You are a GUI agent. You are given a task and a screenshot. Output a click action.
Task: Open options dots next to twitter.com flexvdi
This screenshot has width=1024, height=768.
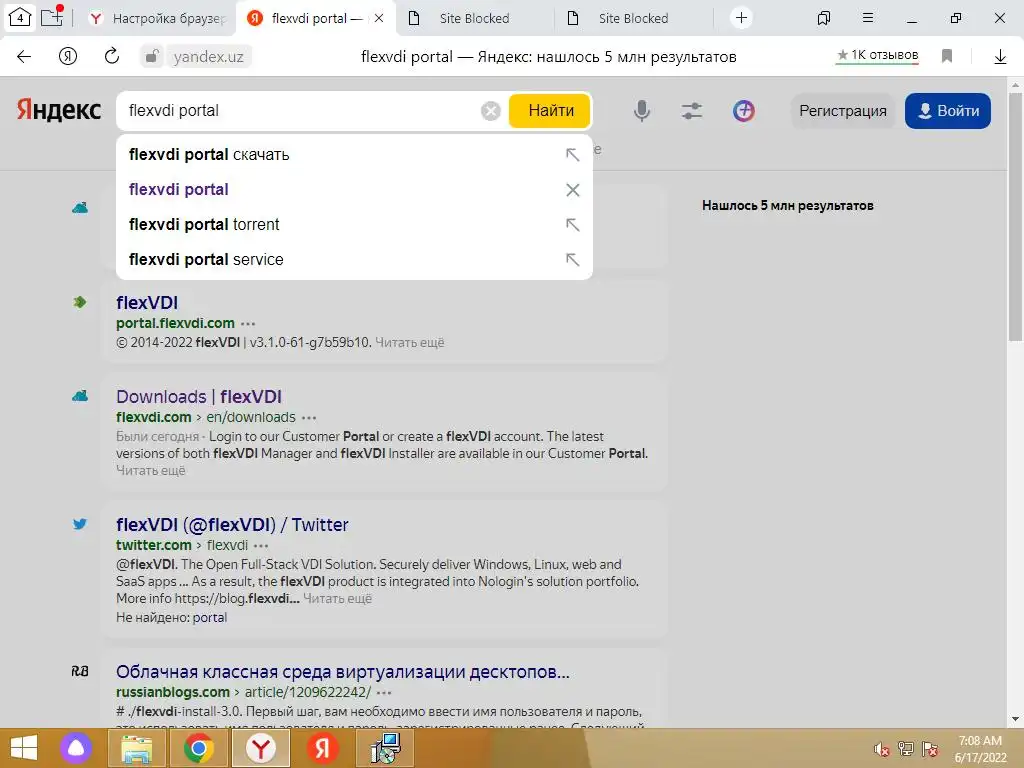pos(261,546)
